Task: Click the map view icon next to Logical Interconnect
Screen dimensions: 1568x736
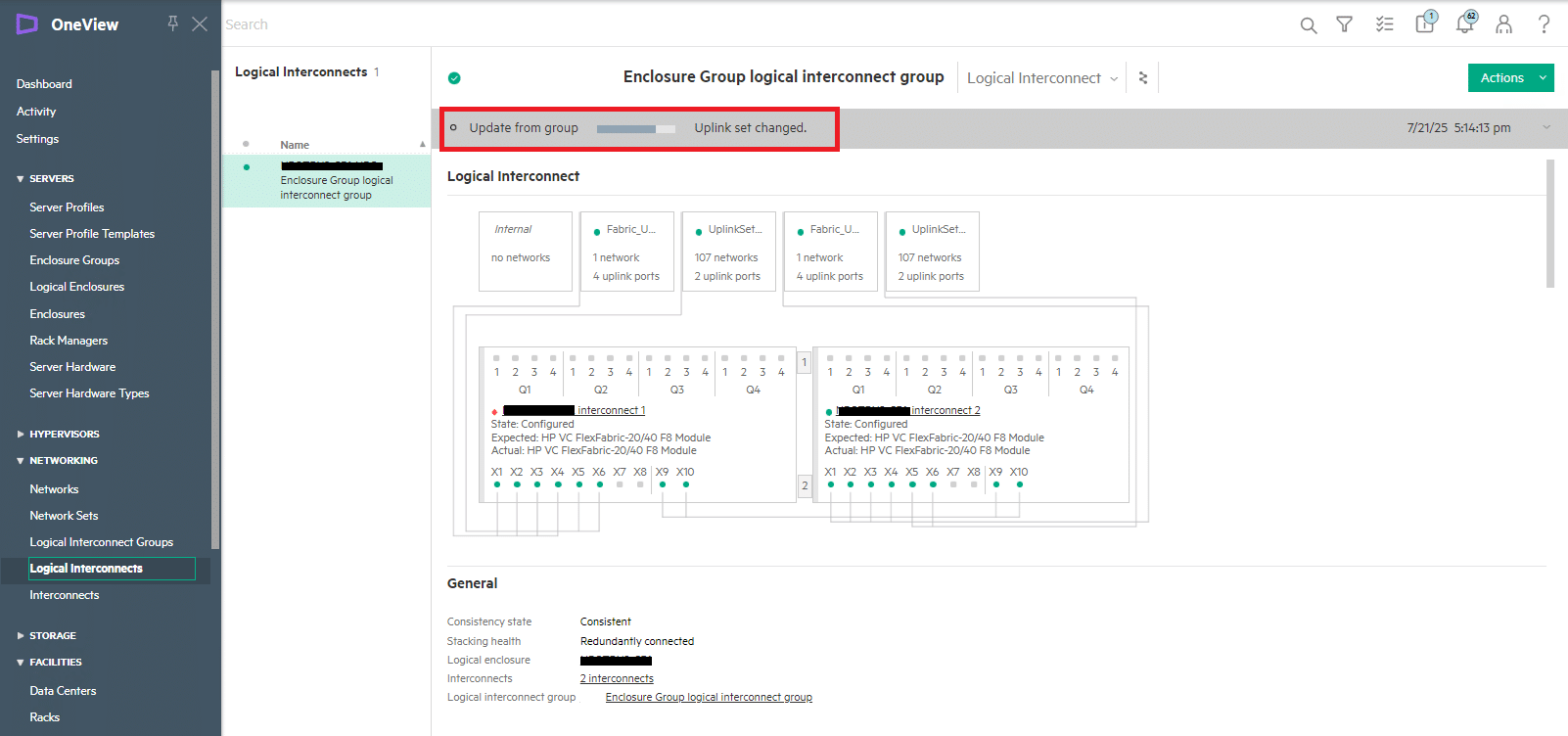Action: coord(1142,77)
